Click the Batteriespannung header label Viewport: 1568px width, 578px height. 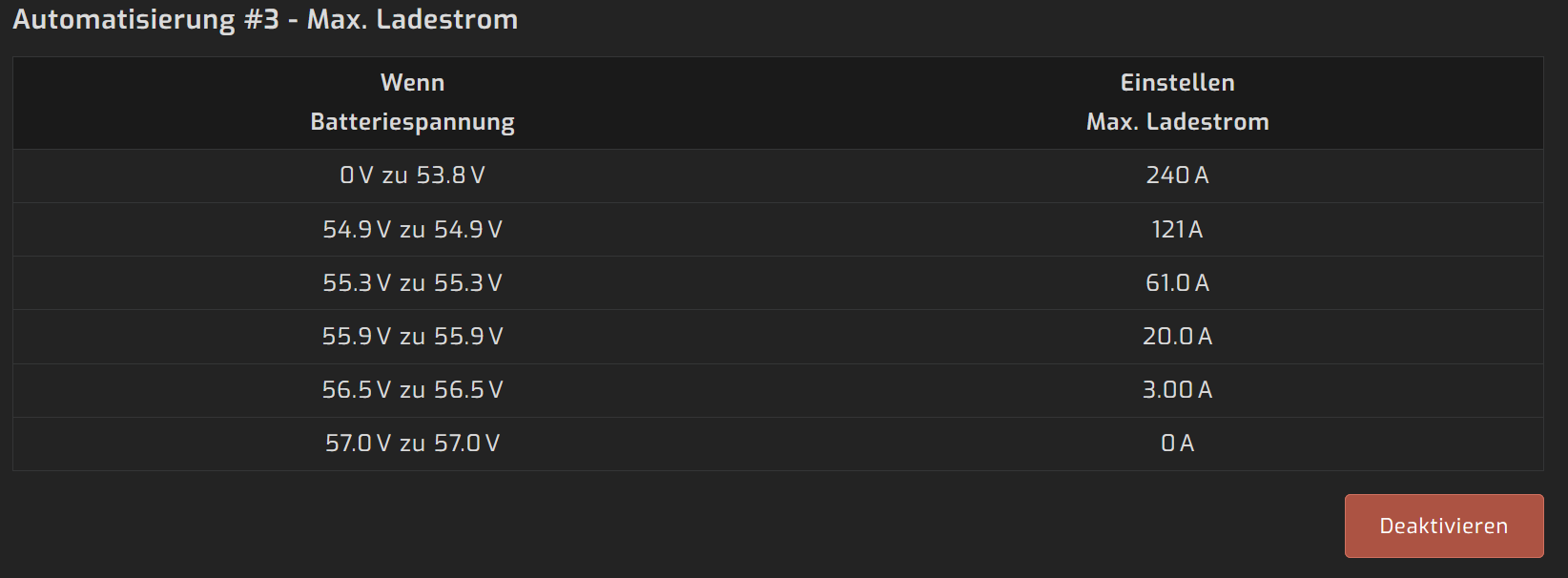[412, 122]
